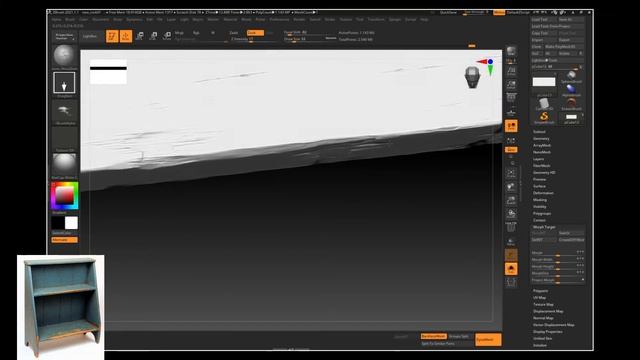Toggle Transparency (Transp) on right shelf

tap(511, 242)
